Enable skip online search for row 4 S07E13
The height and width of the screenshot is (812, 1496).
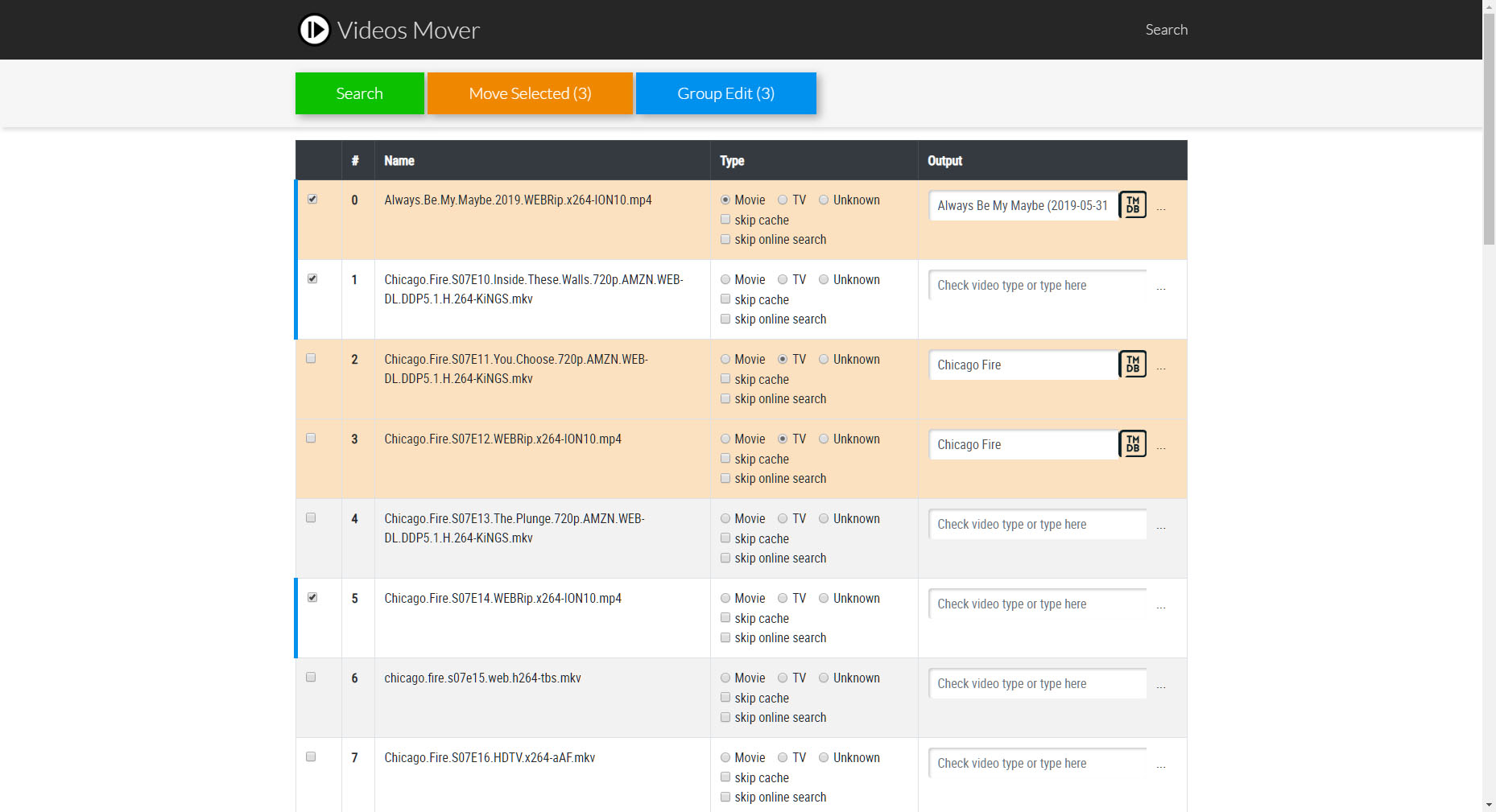tap(725, 558)
